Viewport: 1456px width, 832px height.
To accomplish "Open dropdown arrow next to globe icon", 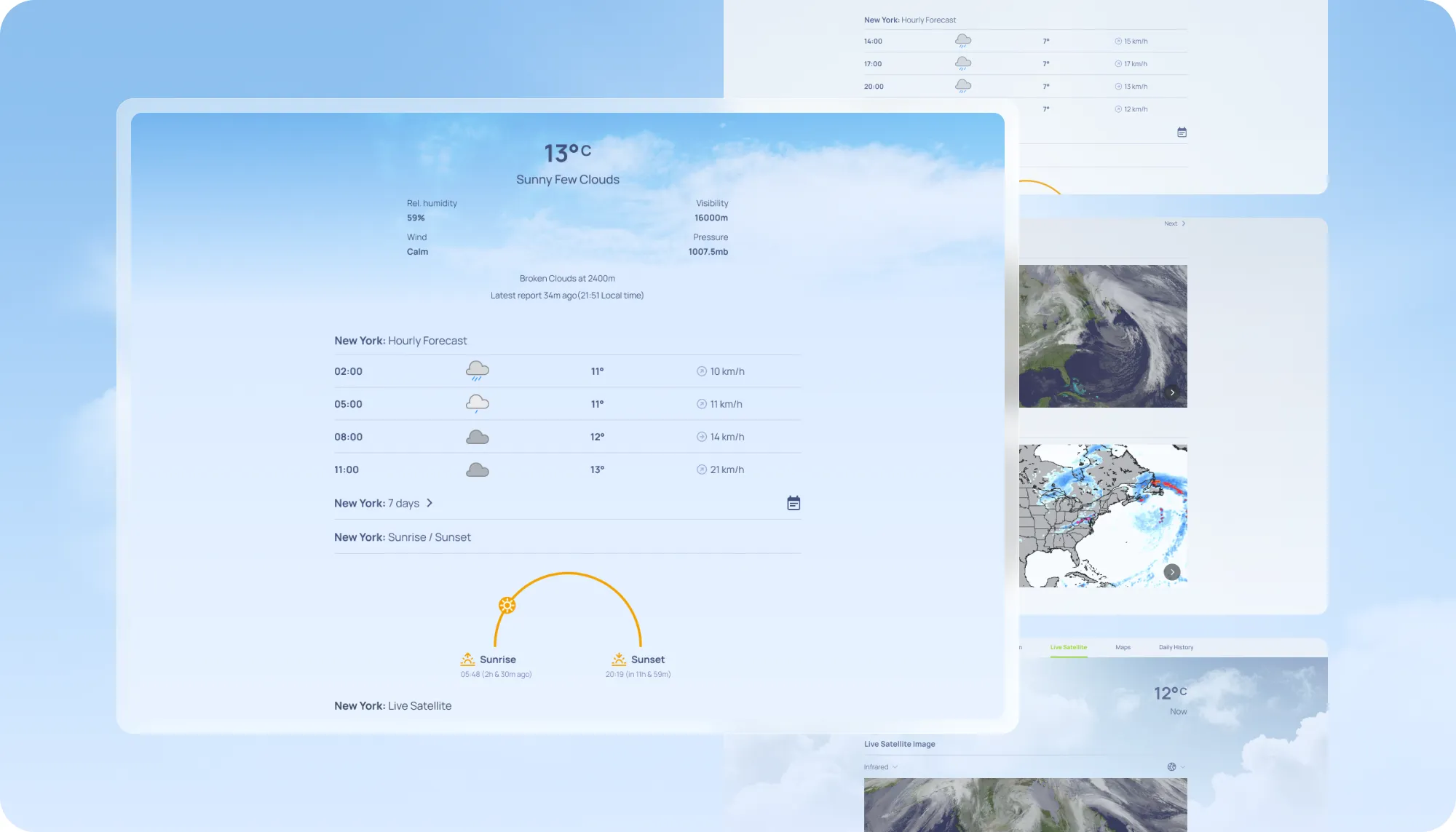I will point(1183,766).
